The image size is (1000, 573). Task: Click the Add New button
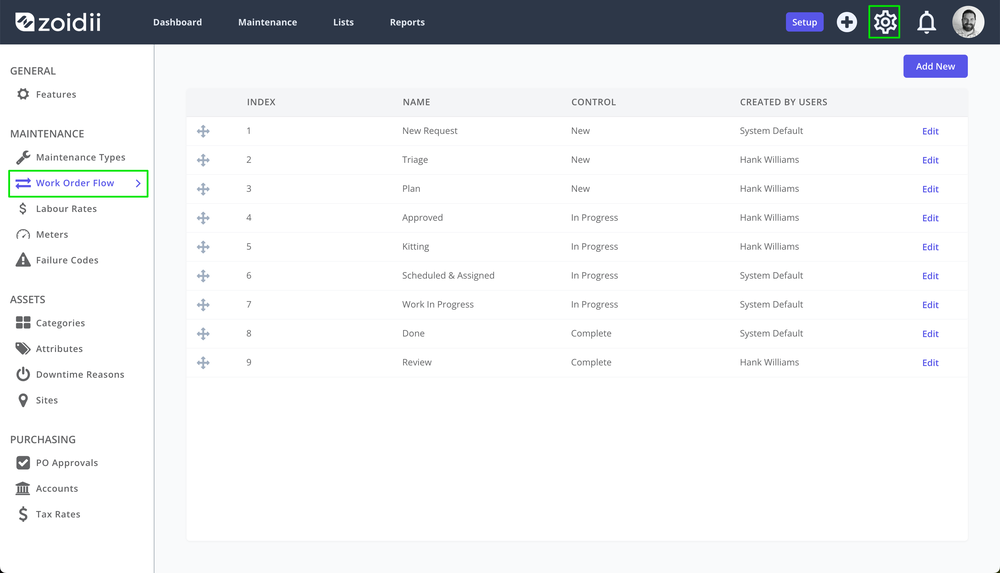935,66
